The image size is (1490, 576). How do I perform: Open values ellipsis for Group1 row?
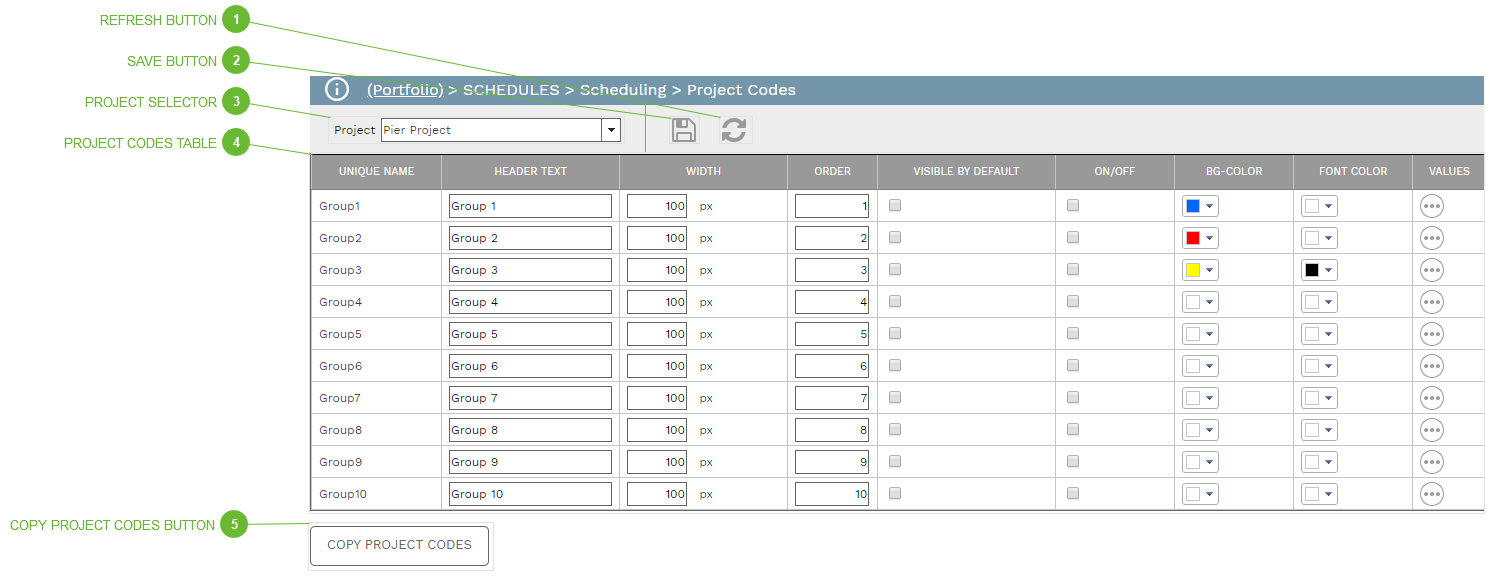coord(1432,206)
